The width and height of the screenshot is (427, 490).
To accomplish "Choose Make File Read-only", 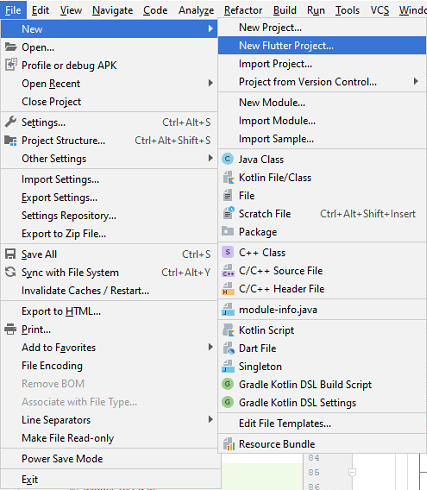I will [x=109, y=438].
